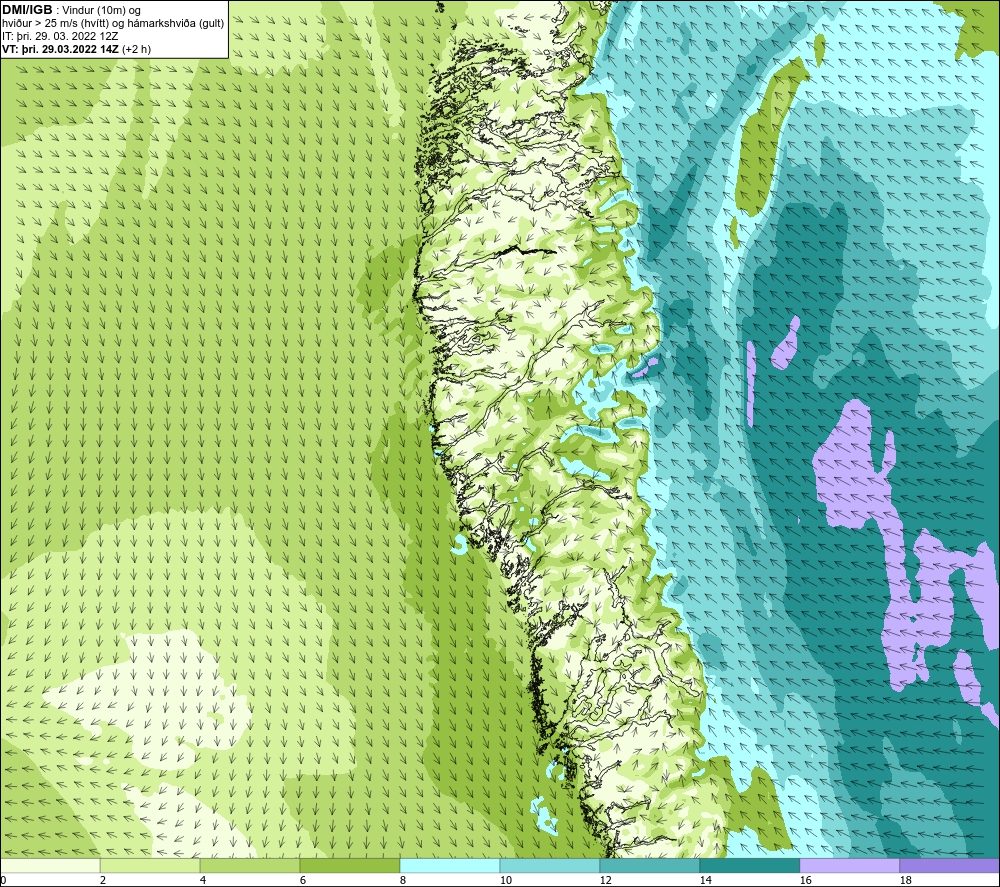
Task: Select the light purple 16–18 m/s swatch
Action: pyautogui.click(x=849, y=865)
